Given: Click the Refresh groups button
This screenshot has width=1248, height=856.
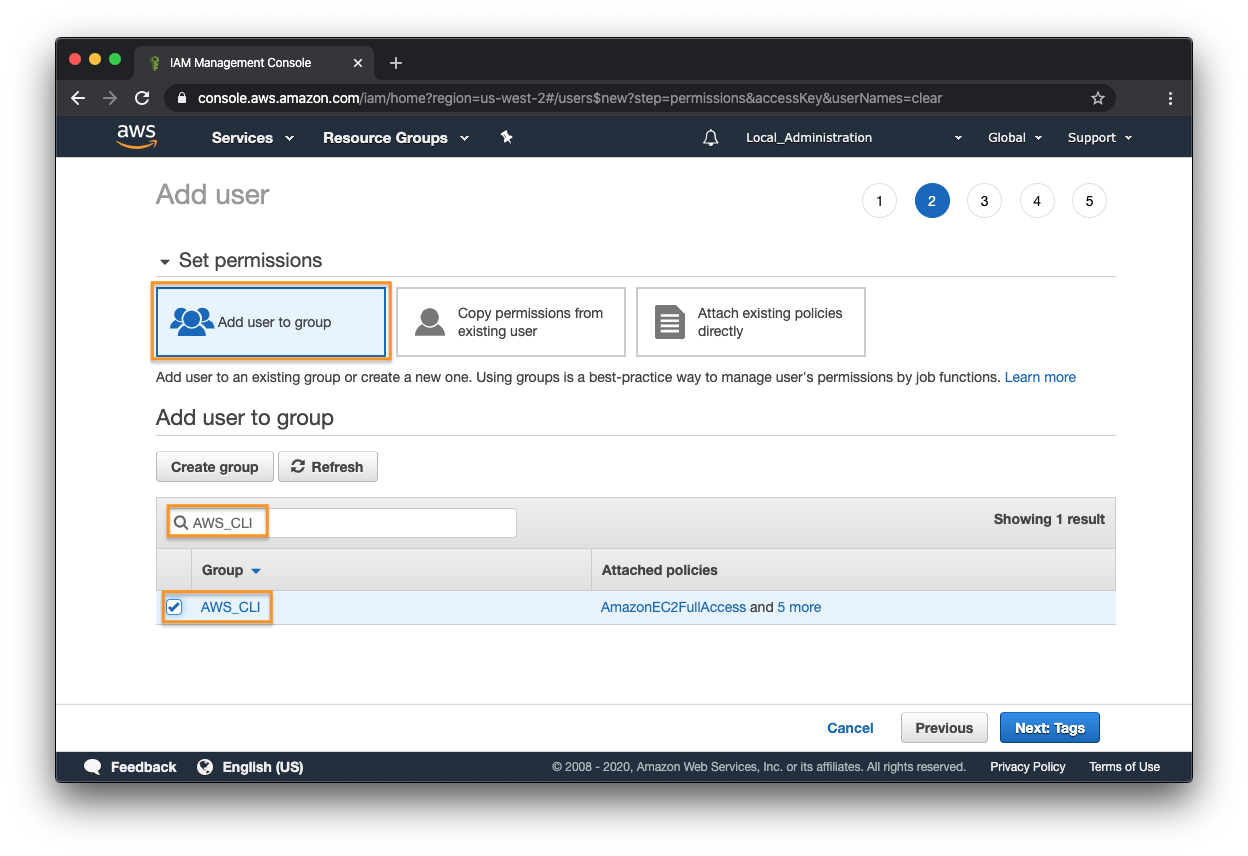Looking at the screenshot, I should pyautogui.click(x=328, y=467).
